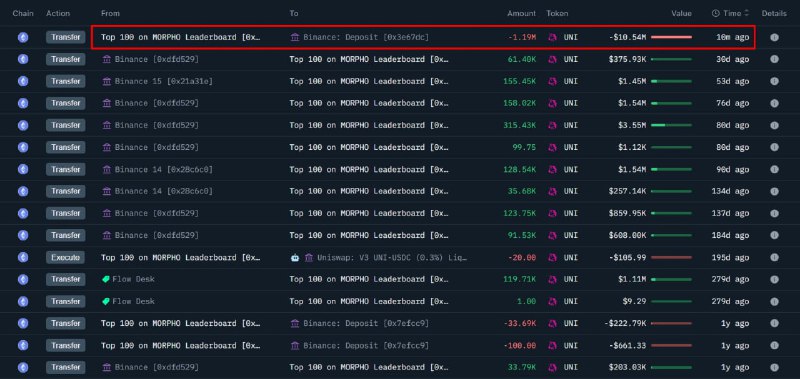Click red value bar in -$10.54M row
Screen dimensions: 800x379
[x=671, y=37]
